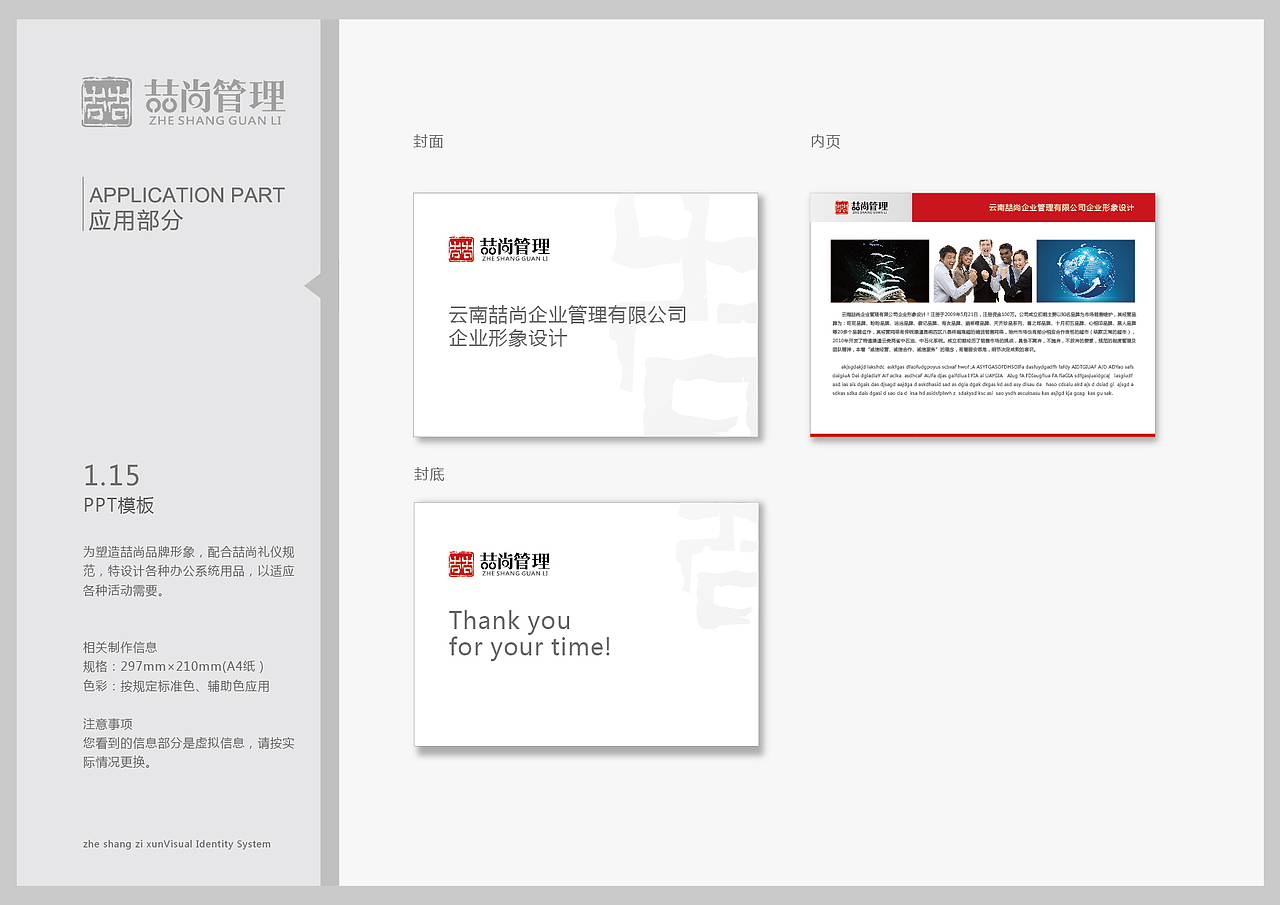Toggle the 封底 back cover label
Image resolution: width=1280 pixels, height=905 pixels.
tap(429, 474)
